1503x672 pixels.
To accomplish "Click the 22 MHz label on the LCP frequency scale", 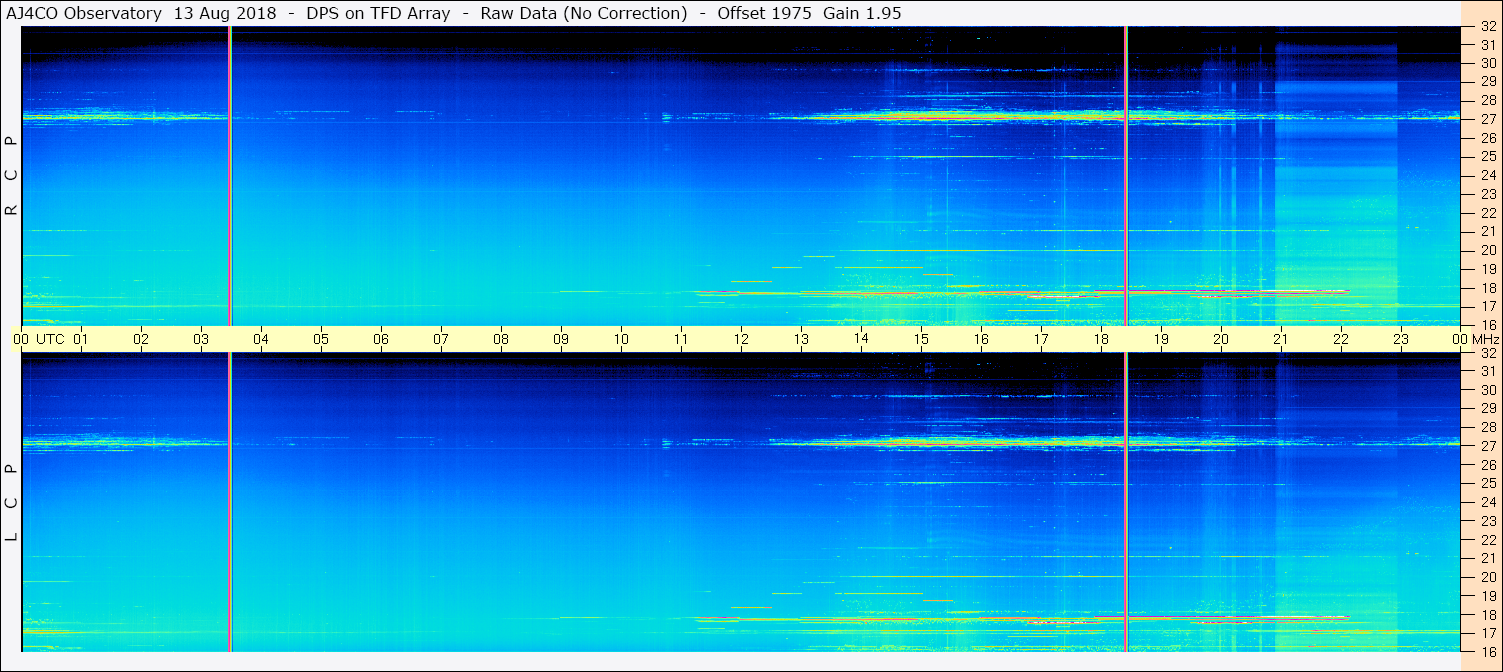I will click(x=1488, y=539).
